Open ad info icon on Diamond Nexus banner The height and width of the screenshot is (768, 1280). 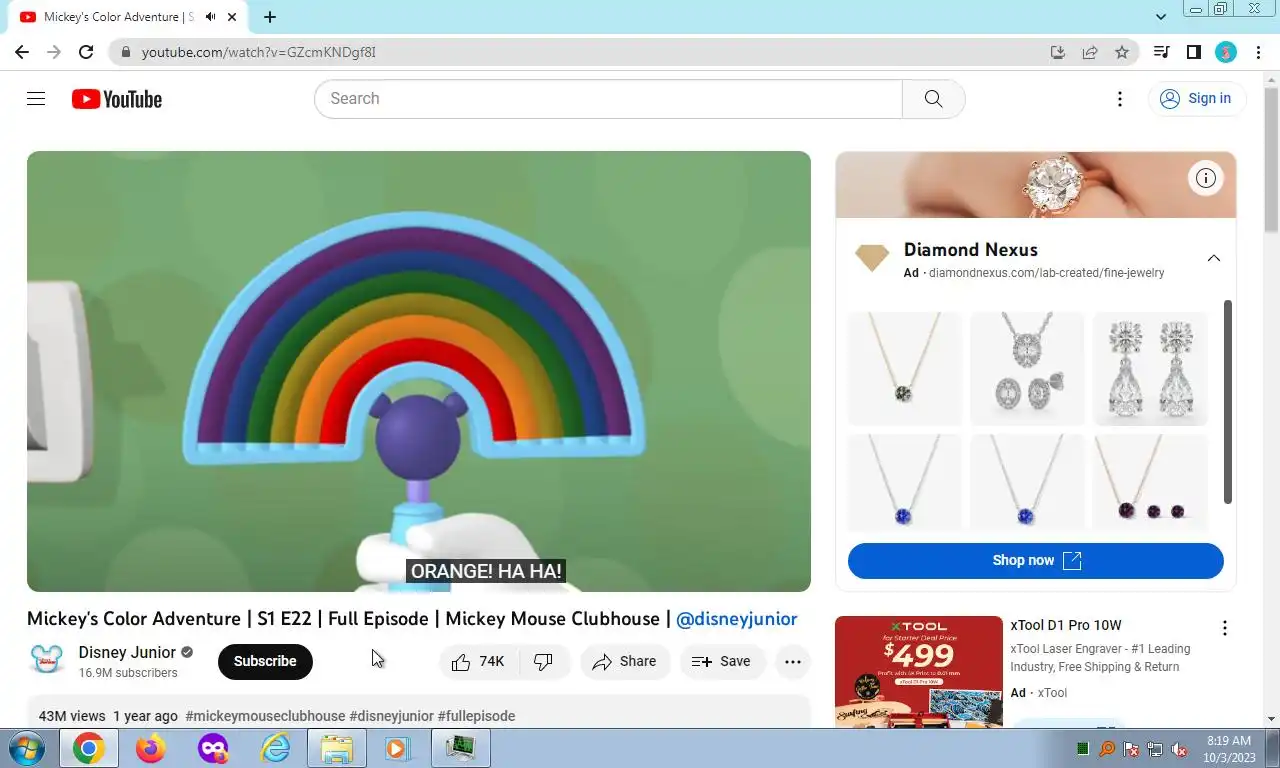[x=1206, y=178]
